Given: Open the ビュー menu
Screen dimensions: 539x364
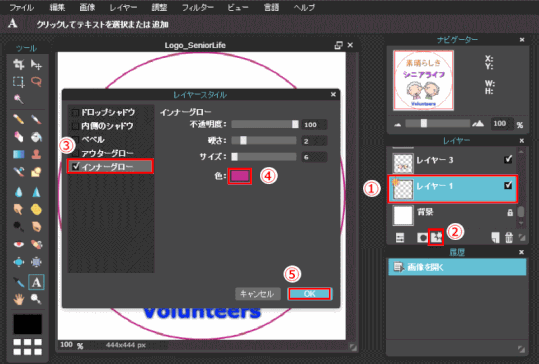Looking at the screenshot, I should pyautogui.click(x=238, y=8).
